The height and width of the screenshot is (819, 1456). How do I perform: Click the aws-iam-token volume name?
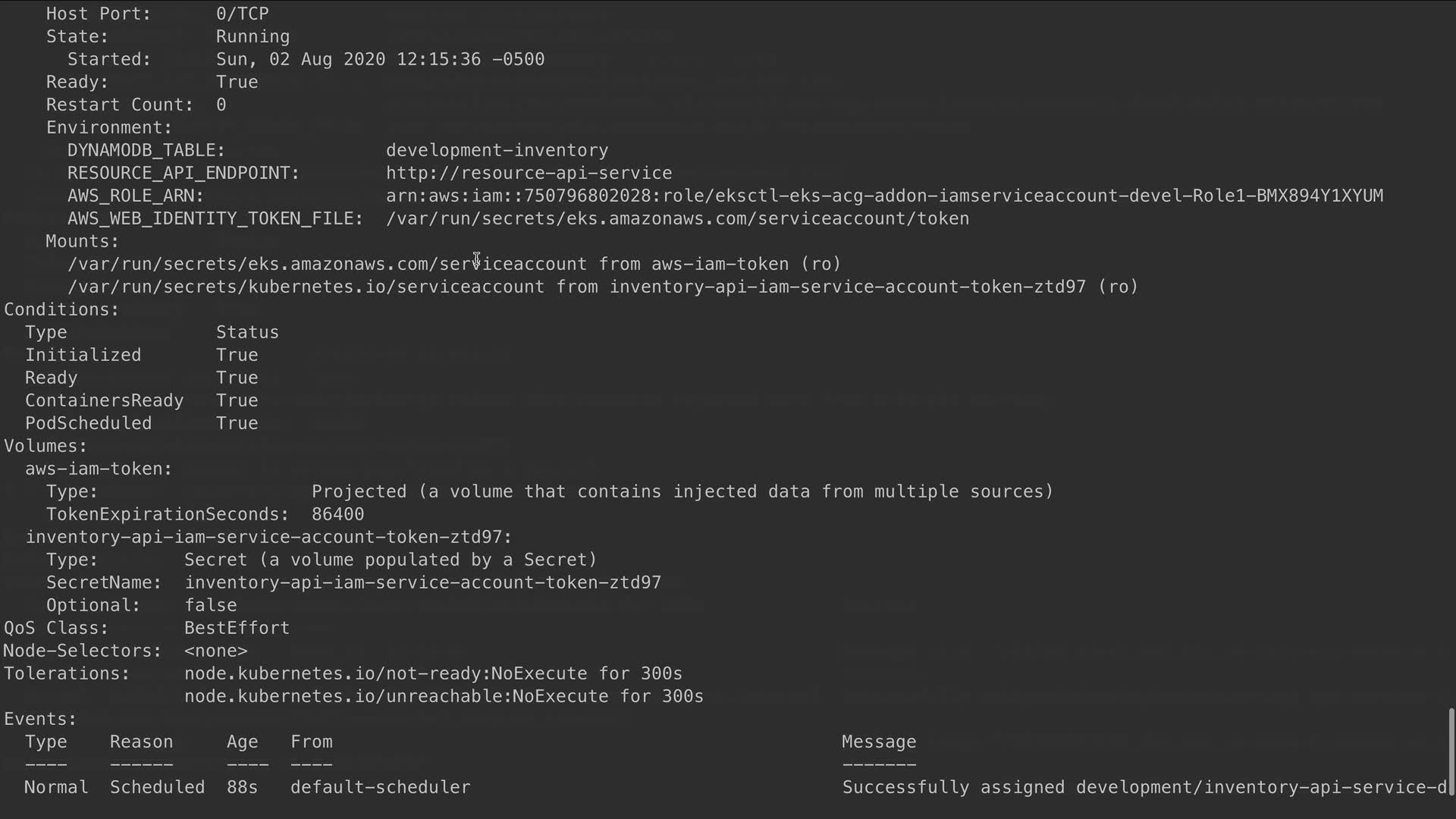coord(98,469)
